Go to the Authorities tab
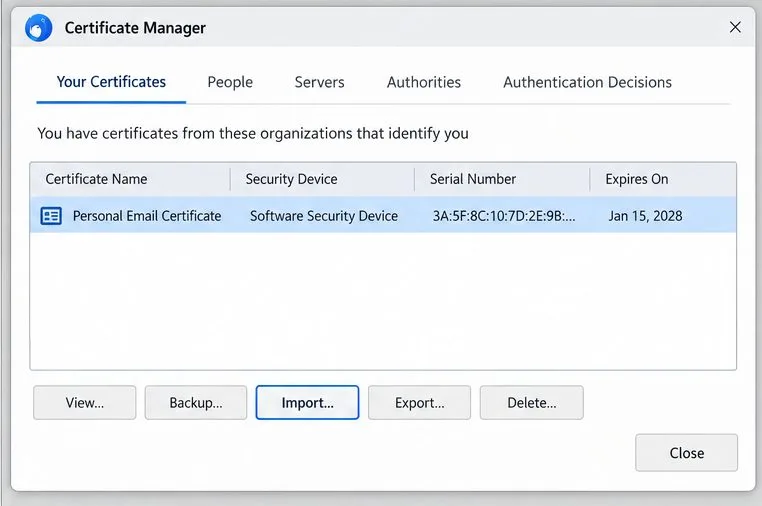Viewport: 762px width, 506px height. (x=424, y=82)
